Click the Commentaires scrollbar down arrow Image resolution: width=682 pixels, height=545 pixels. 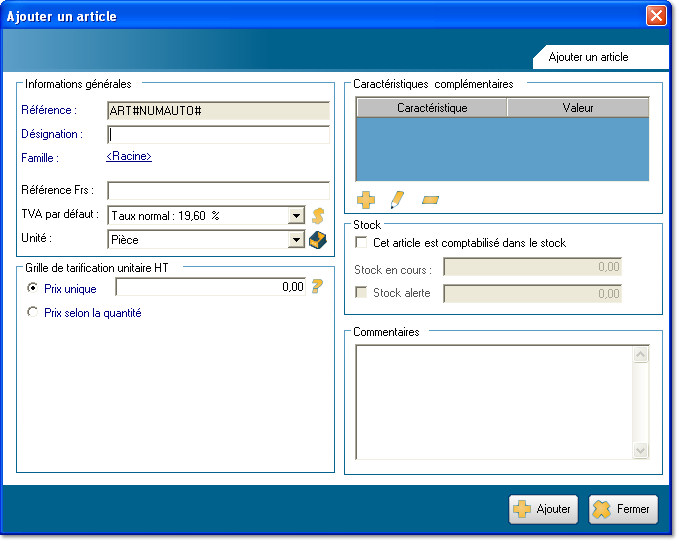pos(642,451)
